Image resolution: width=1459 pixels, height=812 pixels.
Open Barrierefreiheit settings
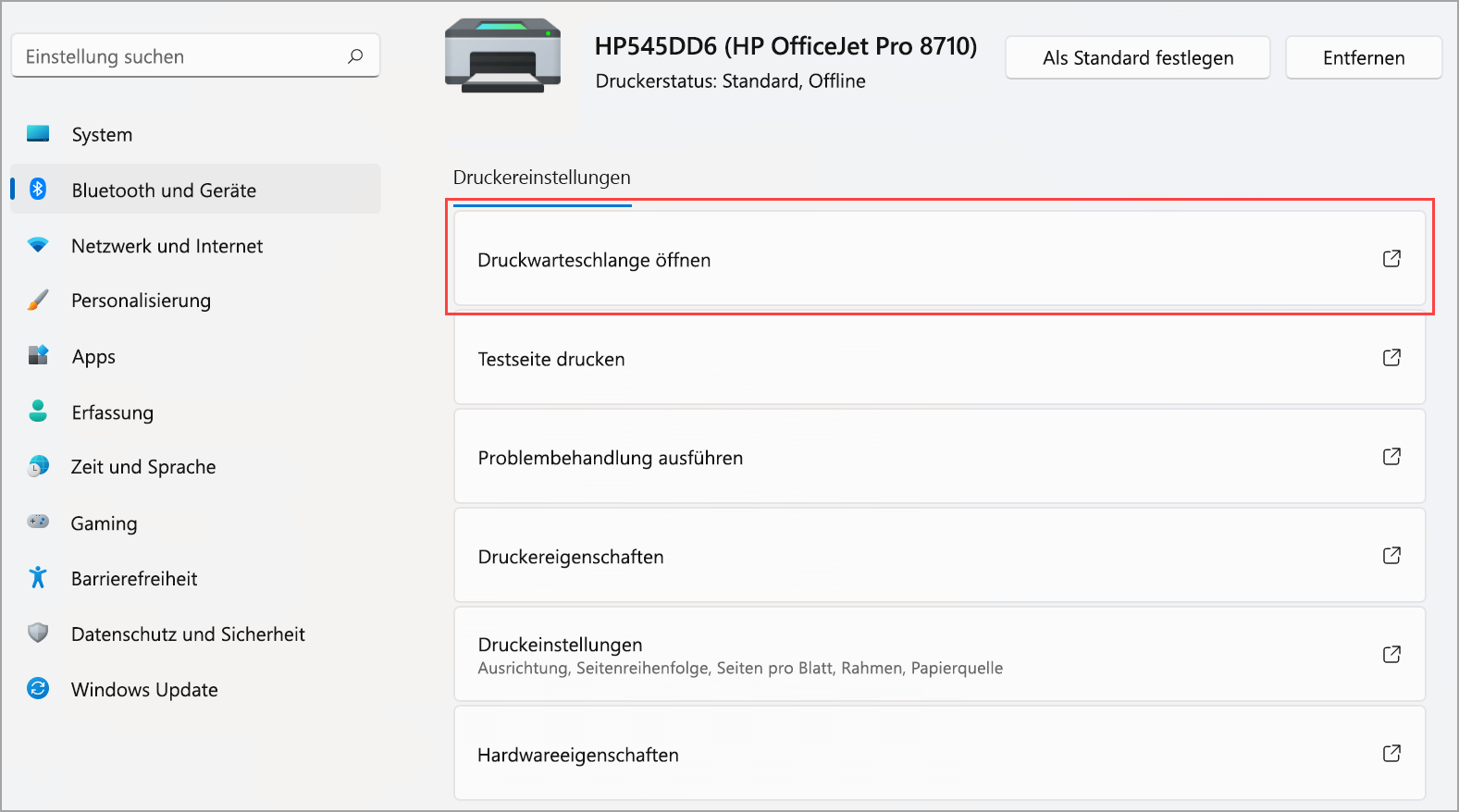(195, 578)
